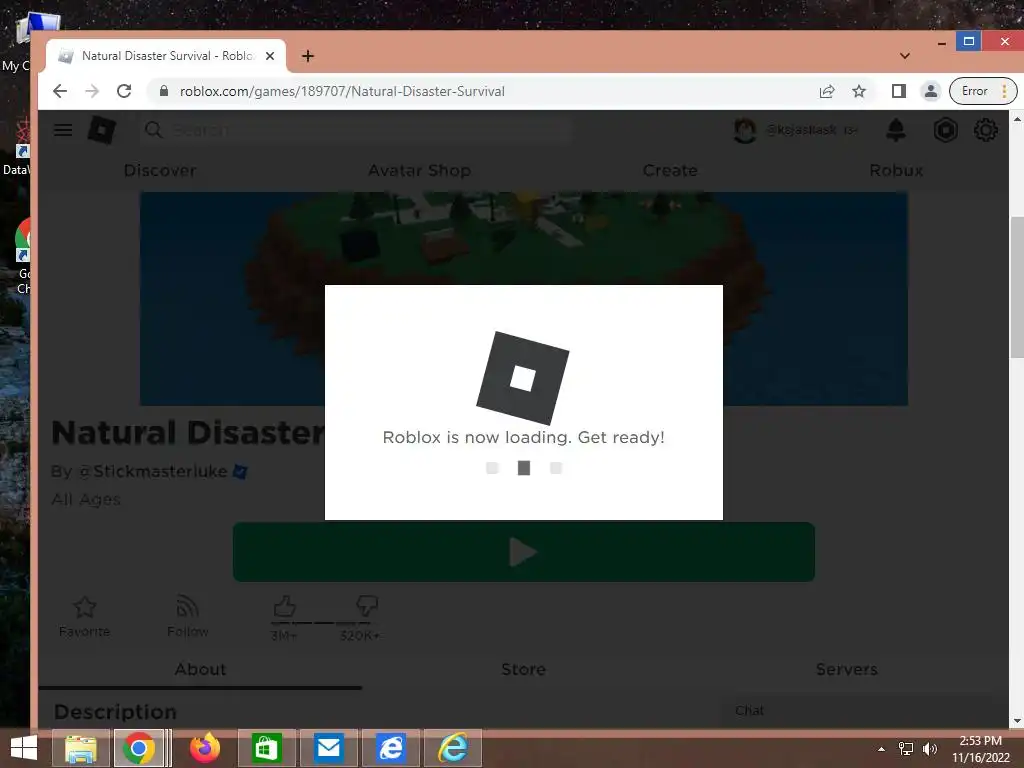This screenshot has width=1024, height=768.
Task: Click the Chrome taskbar icon
Action: [138, 748]
